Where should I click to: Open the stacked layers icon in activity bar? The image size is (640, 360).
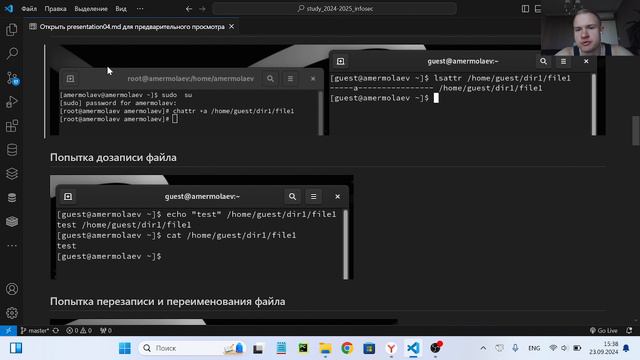click(12, 174)
